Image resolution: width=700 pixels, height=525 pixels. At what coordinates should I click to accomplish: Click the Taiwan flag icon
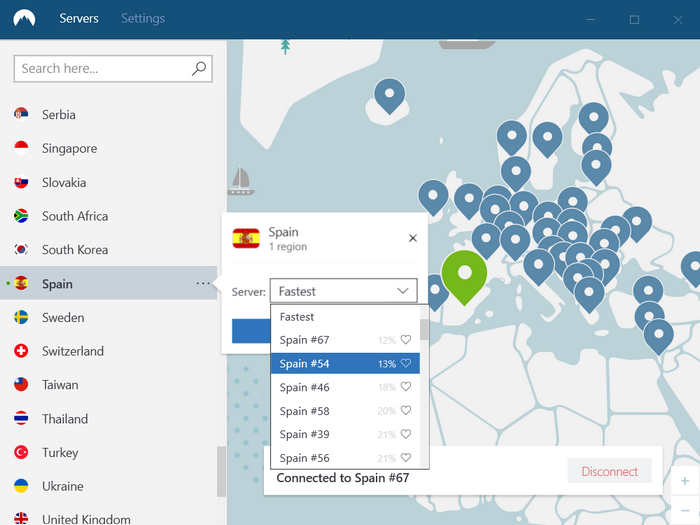(21, 384)
